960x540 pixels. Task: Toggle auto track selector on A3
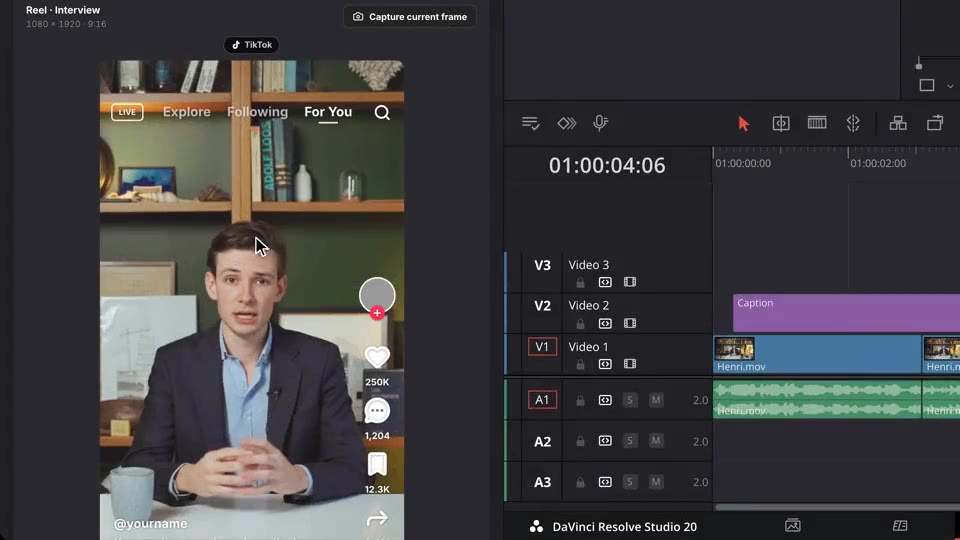click(x=605, y=482)
